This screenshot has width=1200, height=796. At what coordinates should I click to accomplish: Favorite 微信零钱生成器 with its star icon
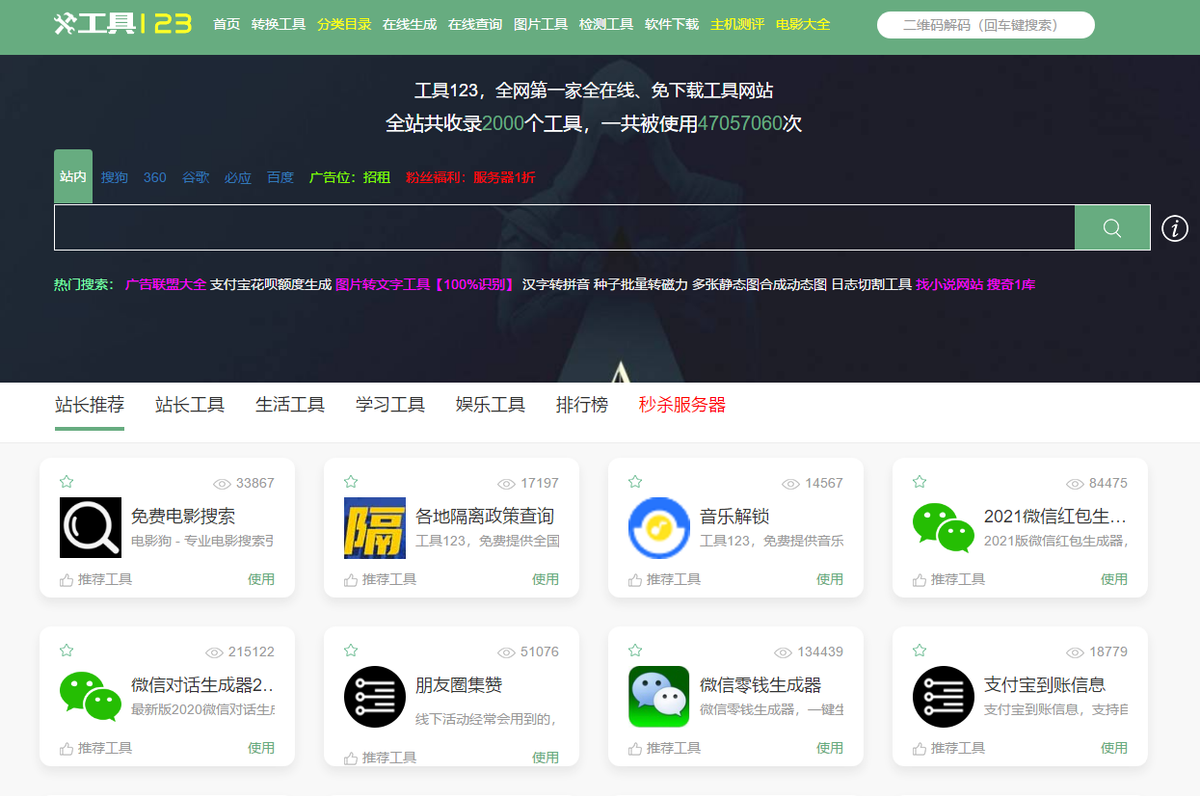[x=635, y=650]
